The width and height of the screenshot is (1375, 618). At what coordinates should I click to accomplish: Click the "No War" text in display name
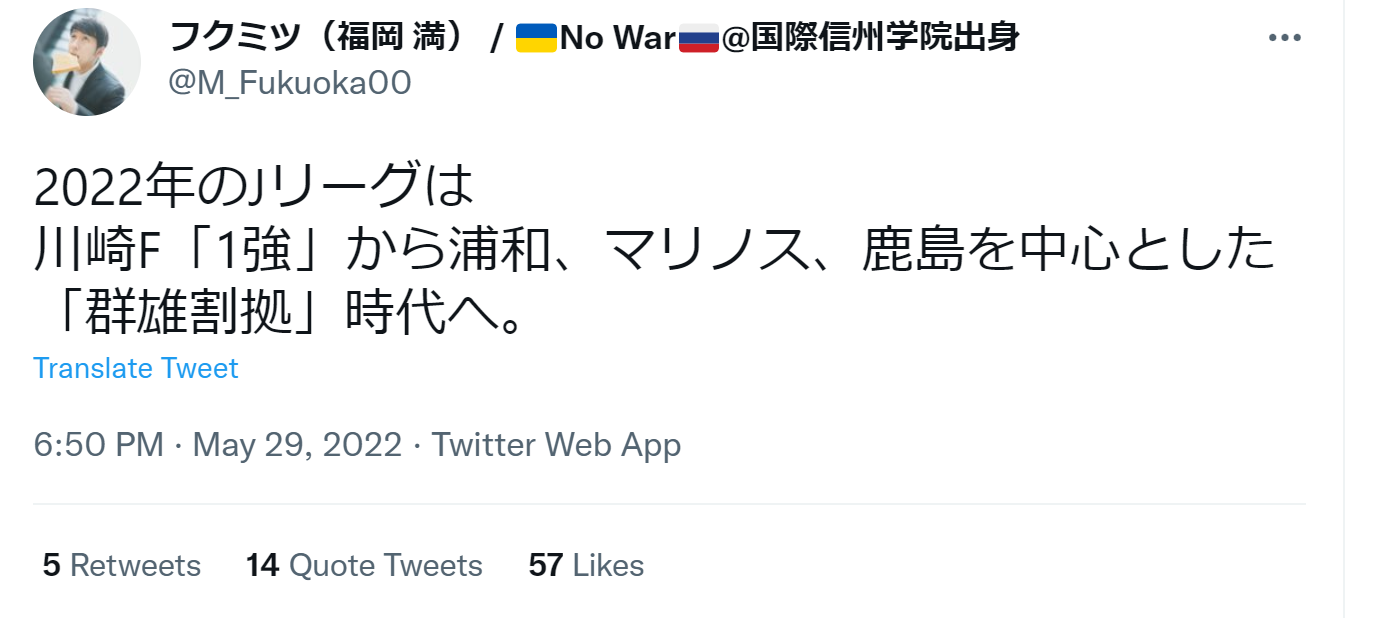point(618,38)
